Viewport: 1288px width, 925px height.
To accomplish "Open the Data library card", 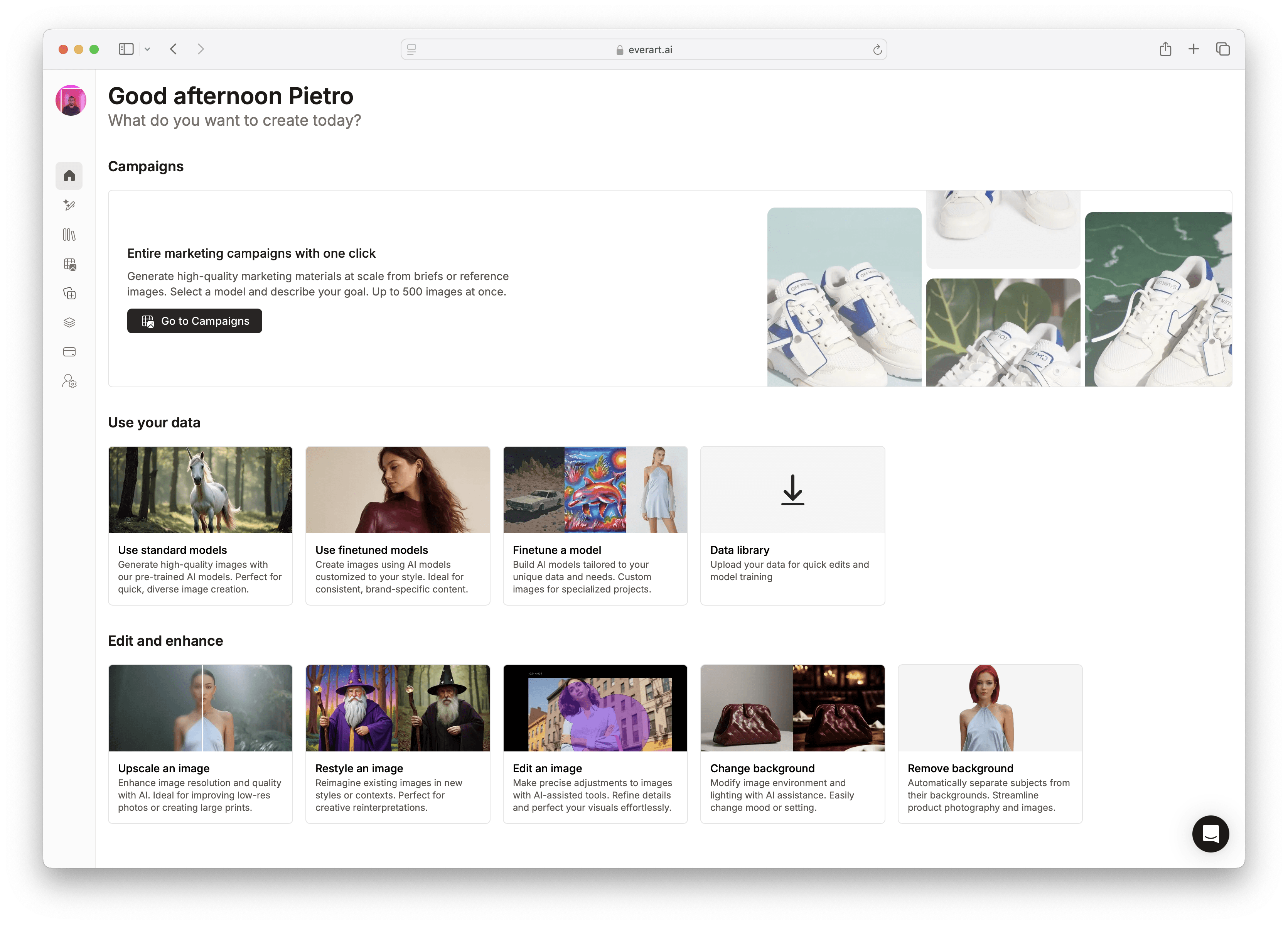I will coord(792,525).
